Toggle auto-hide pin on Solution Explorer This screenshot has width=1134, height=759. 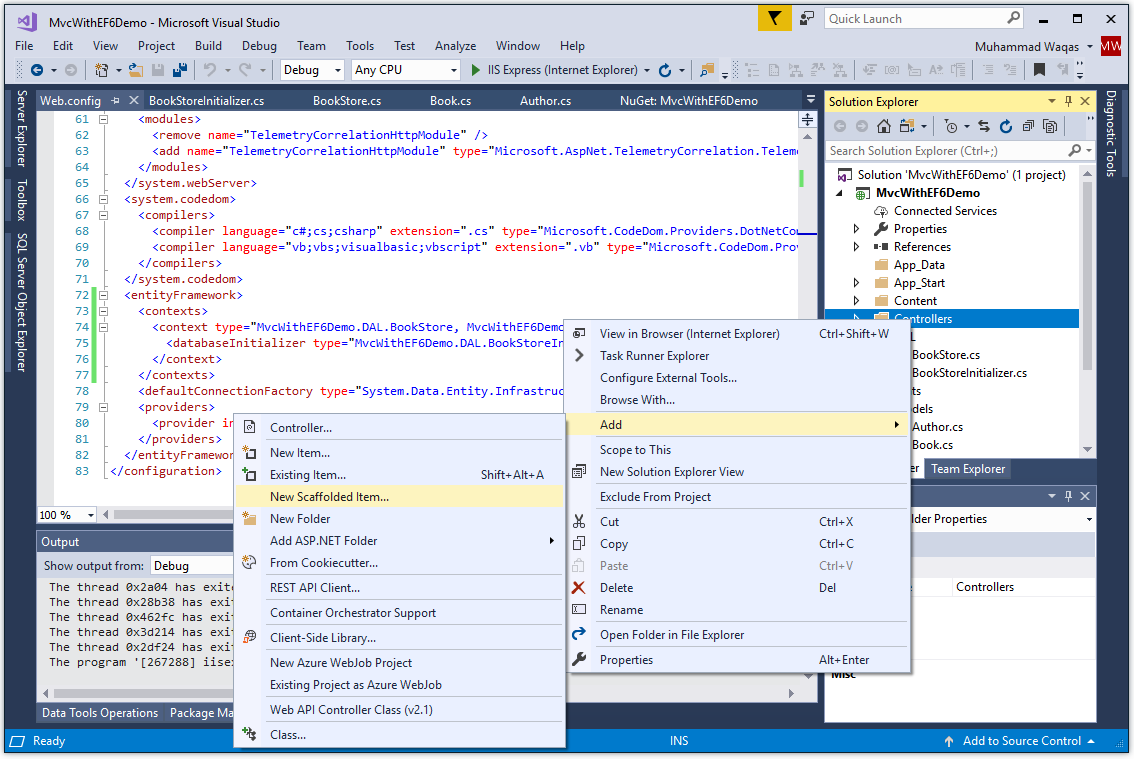(1068, 101)
